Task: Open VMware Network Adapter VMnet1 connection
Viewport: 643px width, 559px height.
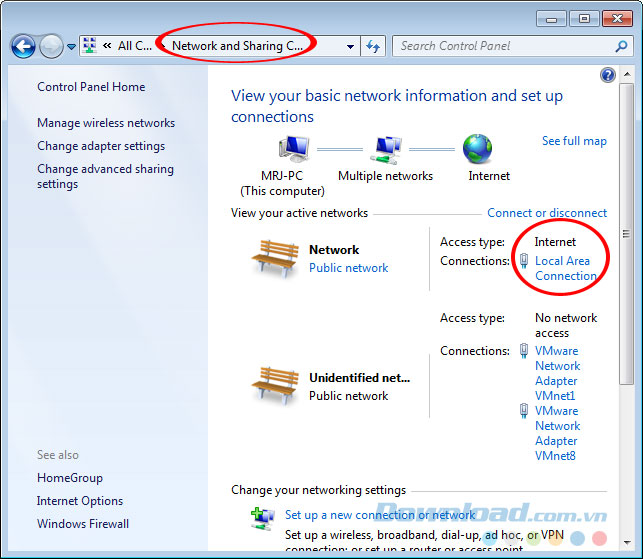Action: click(x=558, y=373)
